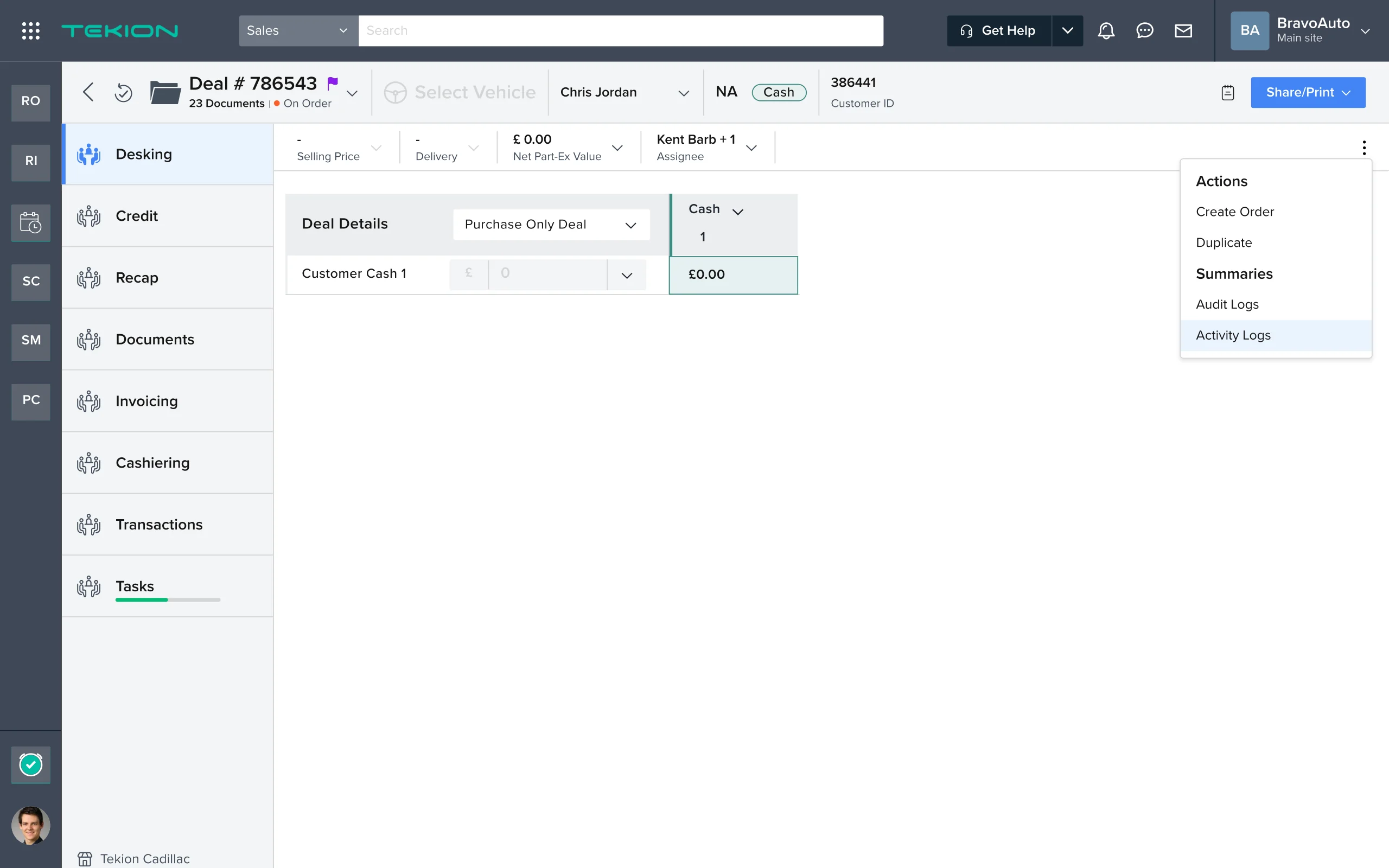
Task: Switch to the Credit tab
Action: pos(168,216)
